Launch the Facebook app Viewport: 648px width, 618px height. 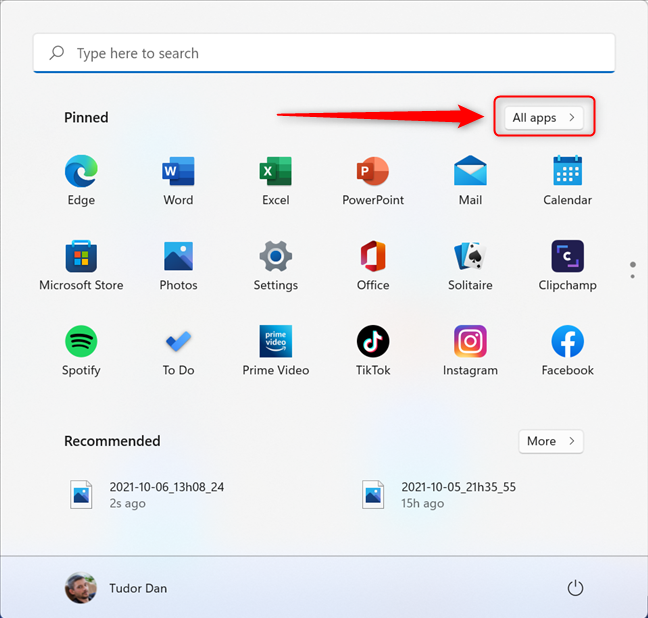(567, 351)
